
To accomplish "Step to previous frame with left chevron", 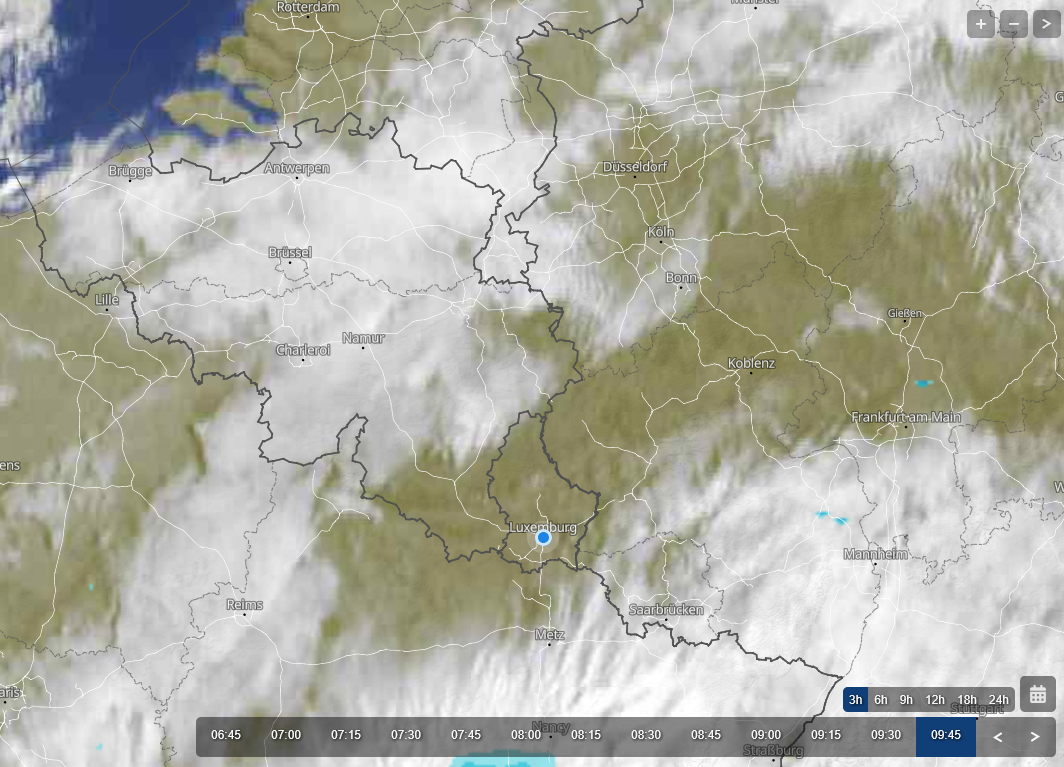I will point(998,736).
